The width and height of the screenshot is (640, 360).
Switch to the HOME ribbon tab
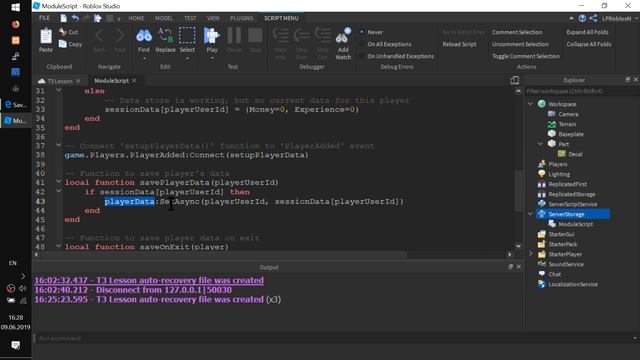tap(136, 18)
